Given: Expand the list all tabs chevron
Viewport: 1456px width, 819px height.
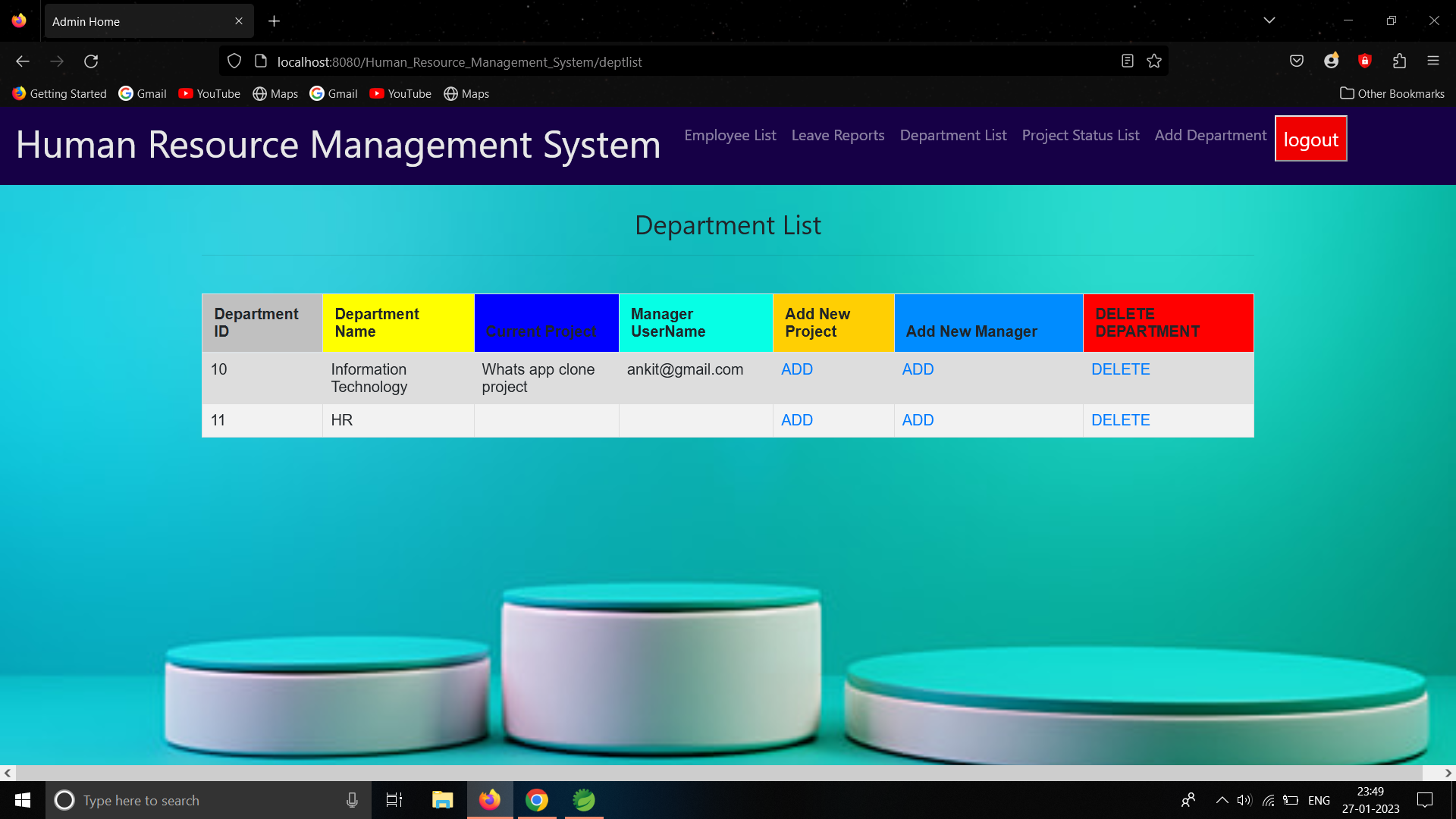Looking at the screenshot, I should click(1269, 20).
